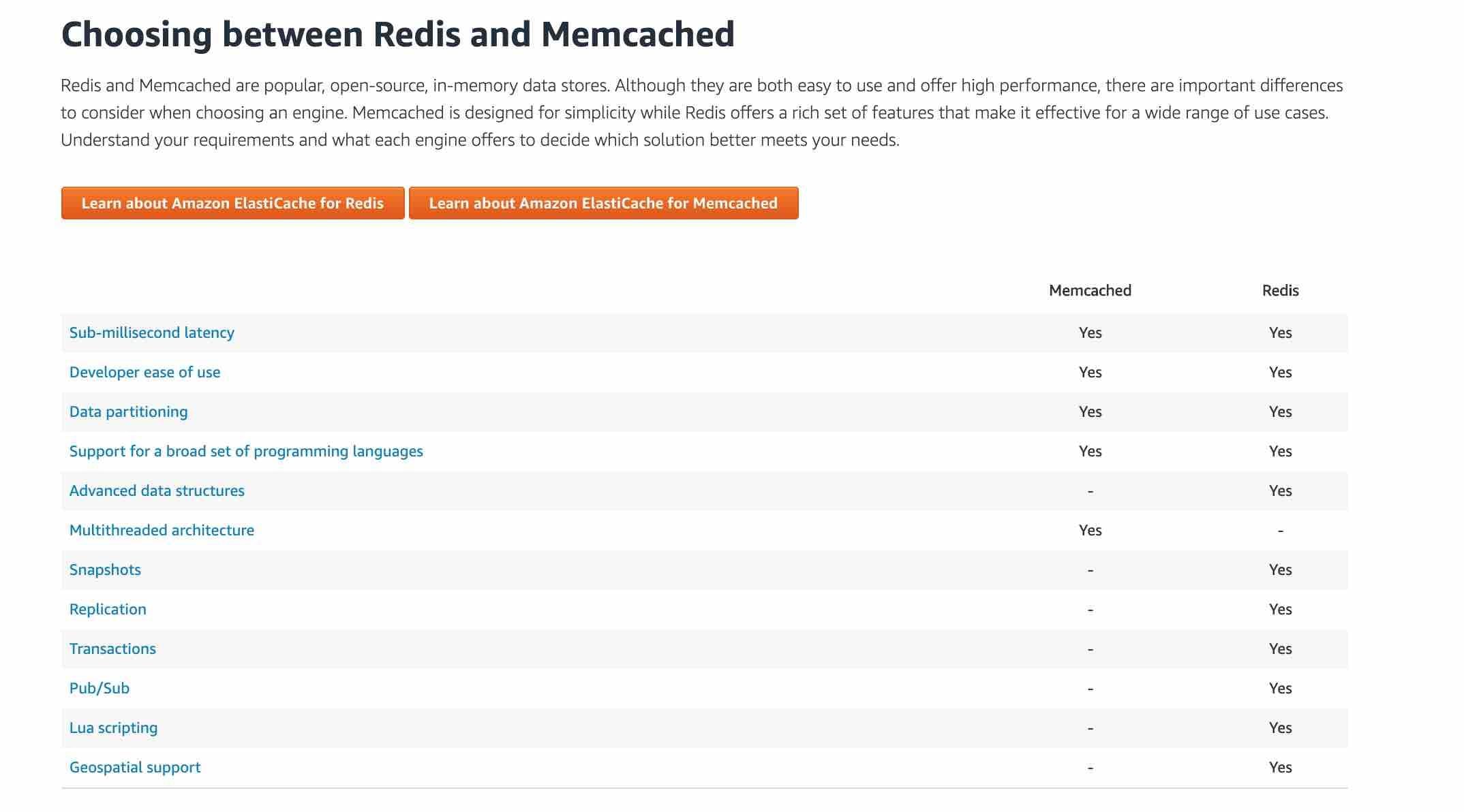
Task: Click Learn about Amazon ElastiCache for Redis
Action: click(232, 202)
